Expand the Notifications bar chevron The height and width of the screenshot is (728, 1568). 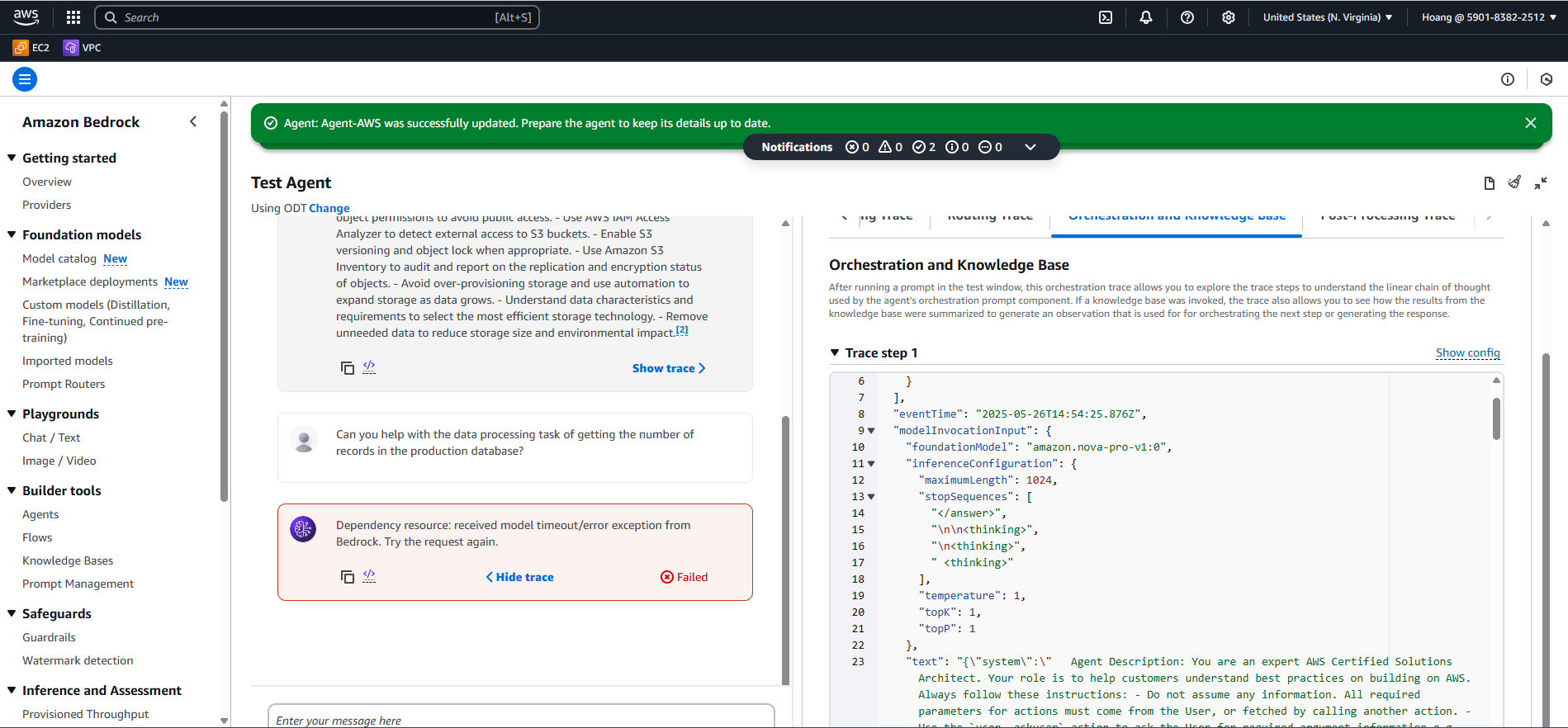pos(1030,147)
